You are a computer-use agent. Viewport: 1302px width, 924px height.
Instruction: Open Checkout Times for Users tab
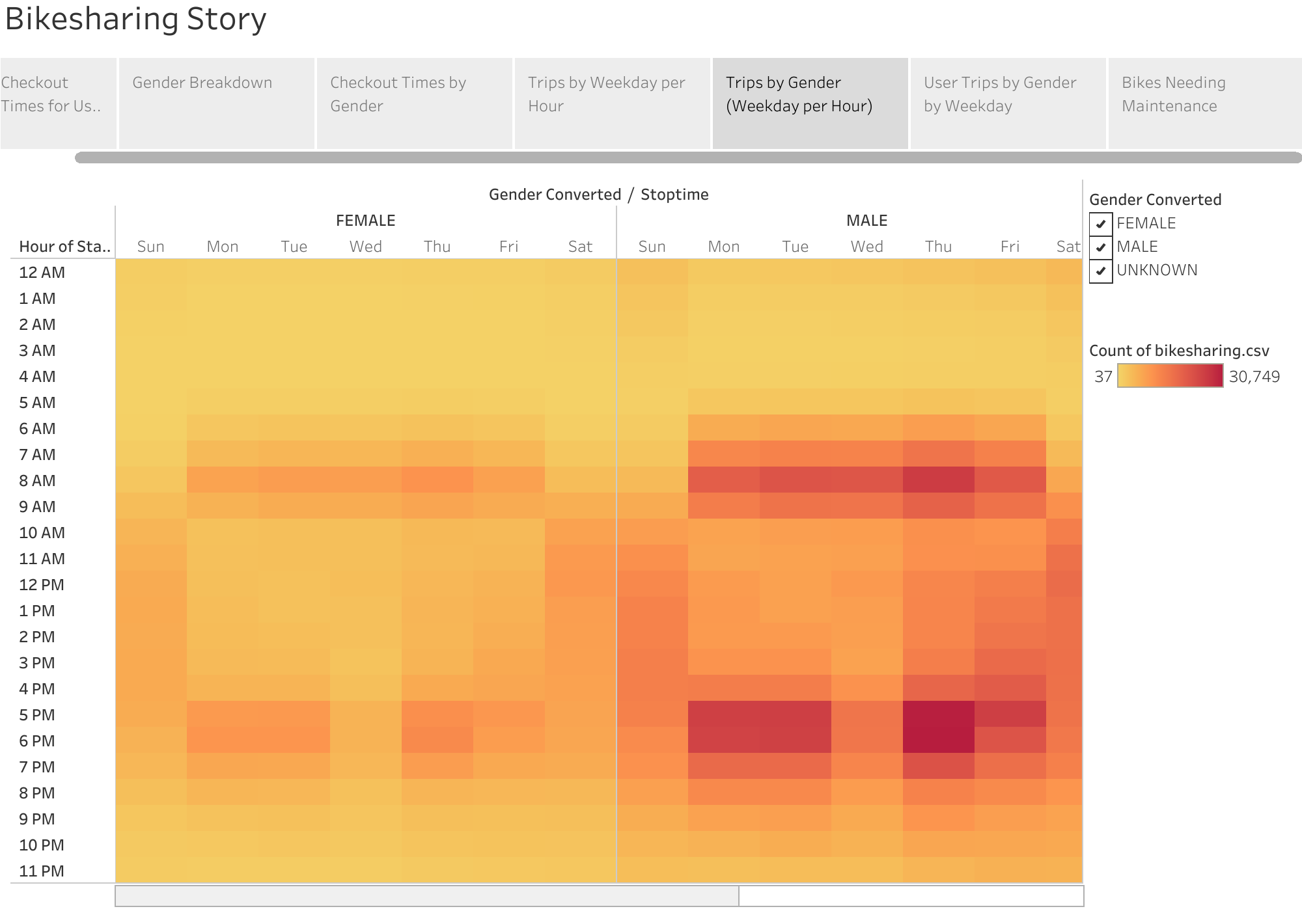point(58,103)
